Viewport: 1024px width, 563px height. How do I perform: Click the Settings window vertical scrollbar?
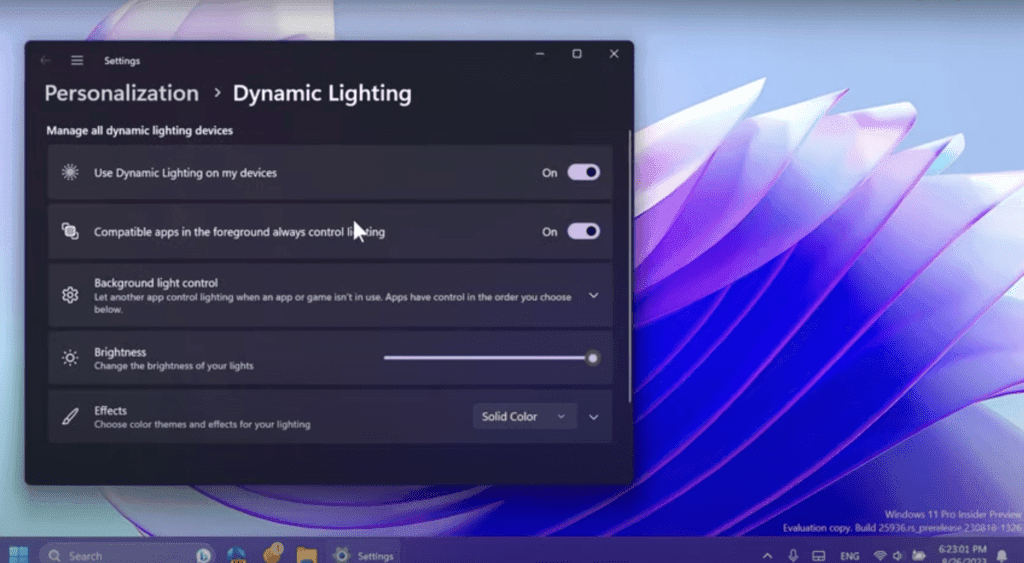click(x=630, y=266)
